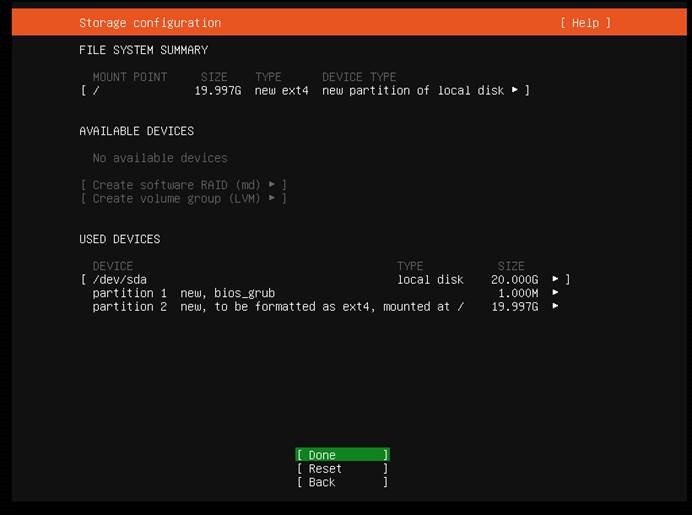
Task: Select the Done button
Action: point(342,455)
